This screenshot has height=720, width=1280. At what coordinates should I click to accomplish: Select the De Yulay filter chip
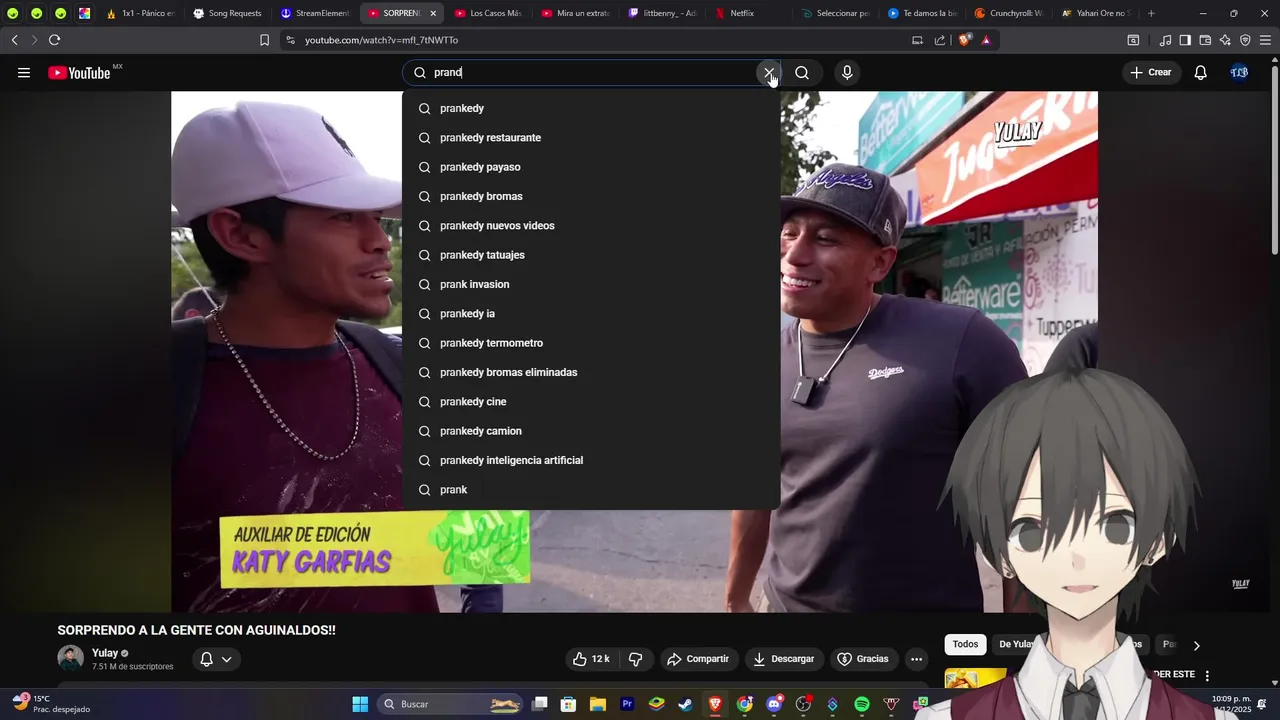[1016, 645]
